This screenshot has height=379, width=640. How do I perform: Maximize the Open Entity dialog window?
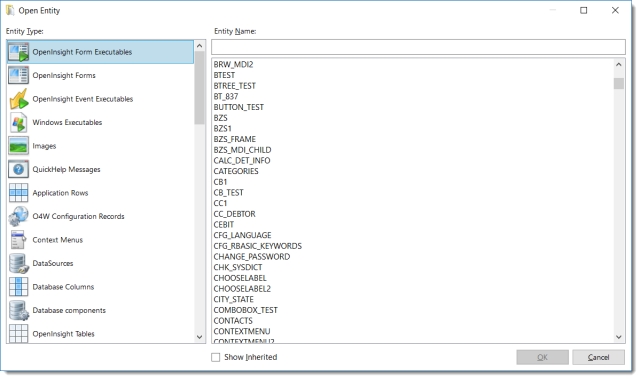(584, 10)
